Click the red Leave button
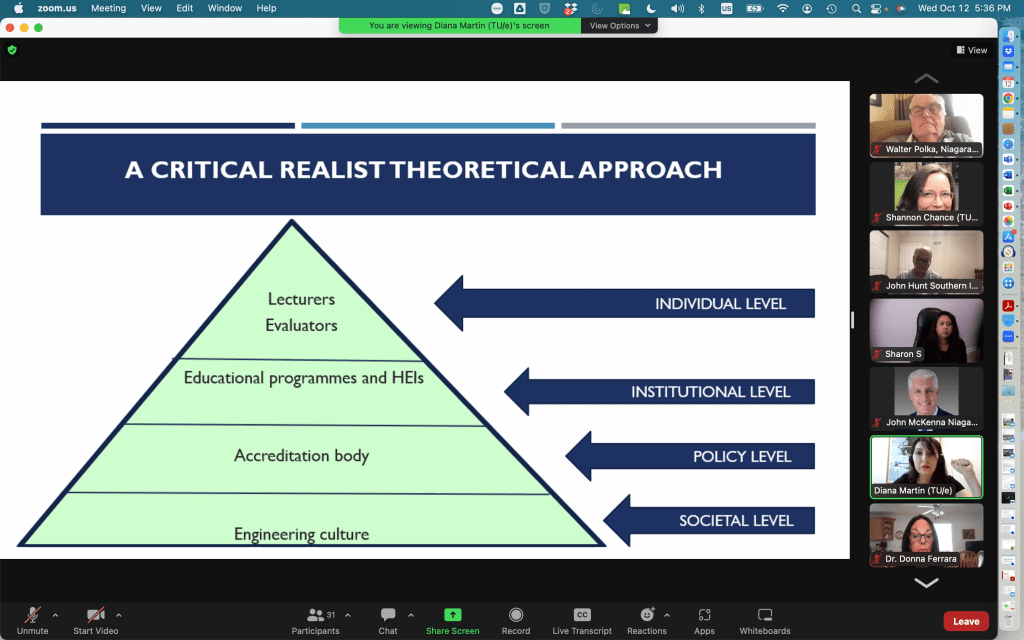 [965, 621]
